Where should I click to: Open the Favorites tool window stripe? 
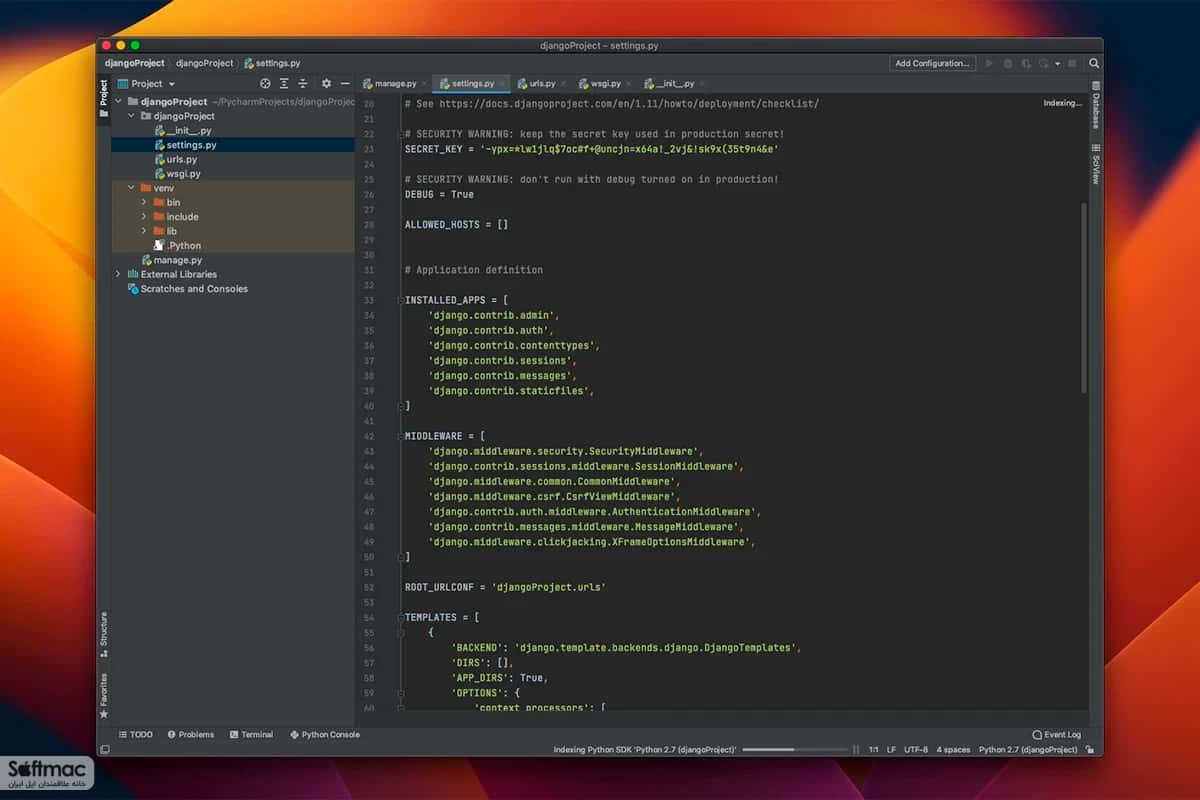tap(103, 695)
